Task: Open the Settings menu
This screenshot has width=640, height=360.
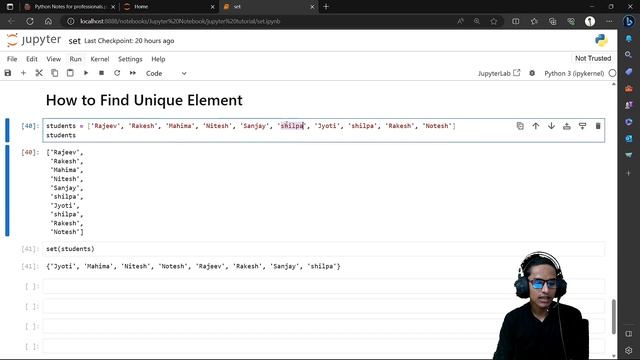Action: (130, 59)
